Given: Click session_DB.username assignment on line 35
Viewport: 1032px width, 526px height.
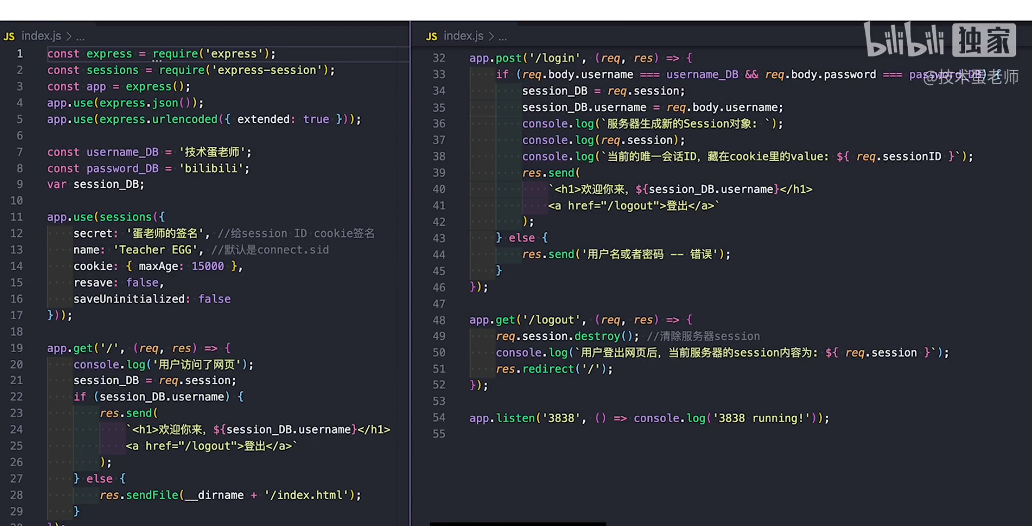Looking at the screenshot, I should click(653, 107).
